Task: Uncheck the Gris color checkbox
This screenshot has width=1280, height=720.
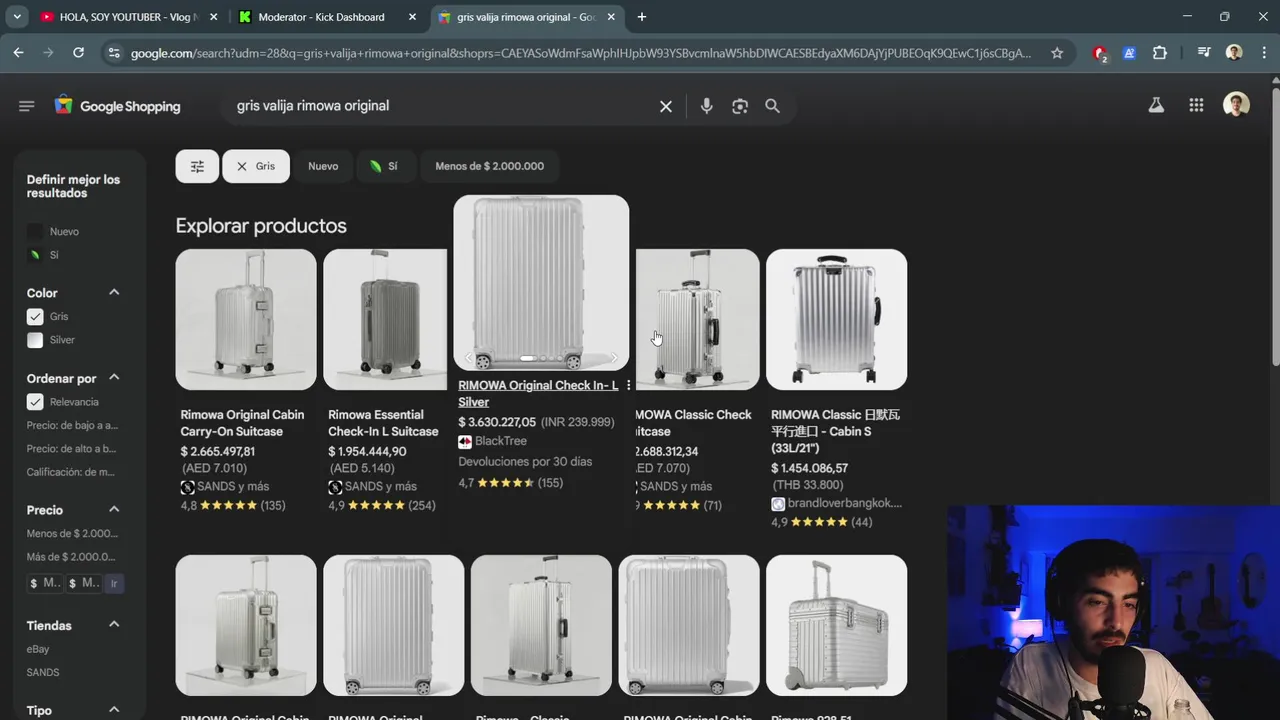Action: click(x=35, y=316)
